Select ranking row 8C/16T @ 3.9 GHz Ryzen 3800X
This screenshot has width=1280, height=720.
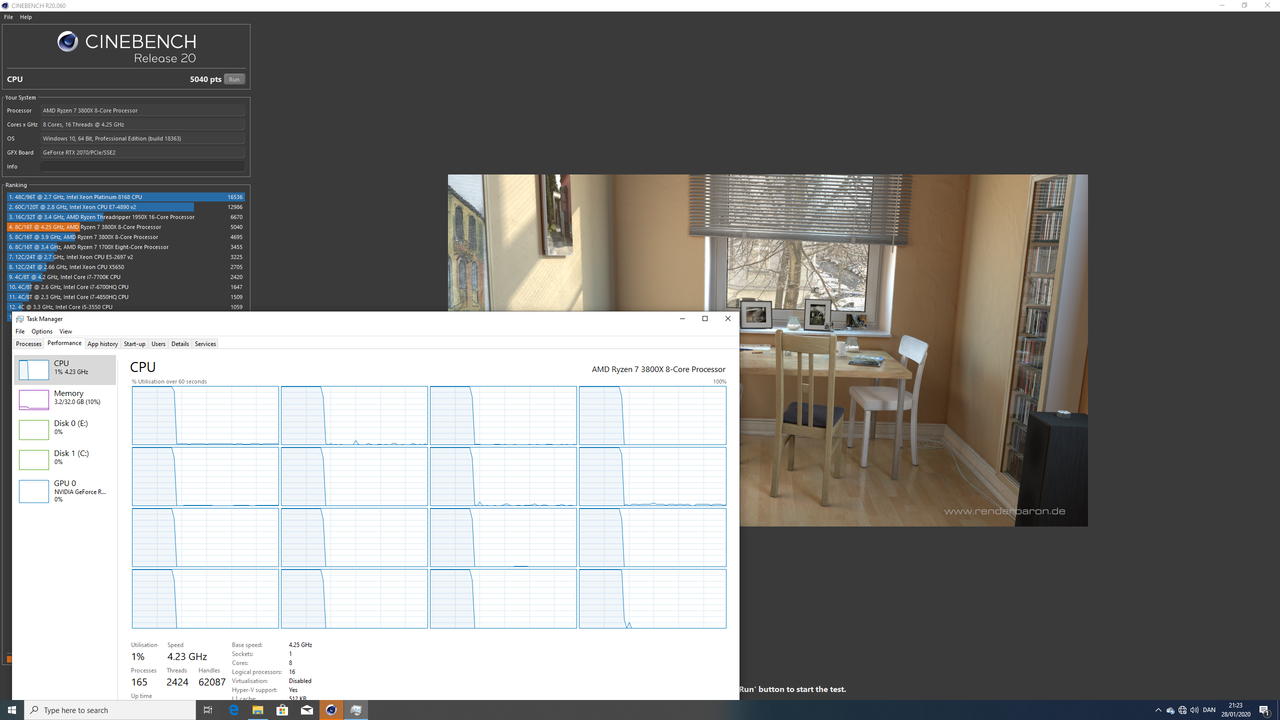[126, 237]
